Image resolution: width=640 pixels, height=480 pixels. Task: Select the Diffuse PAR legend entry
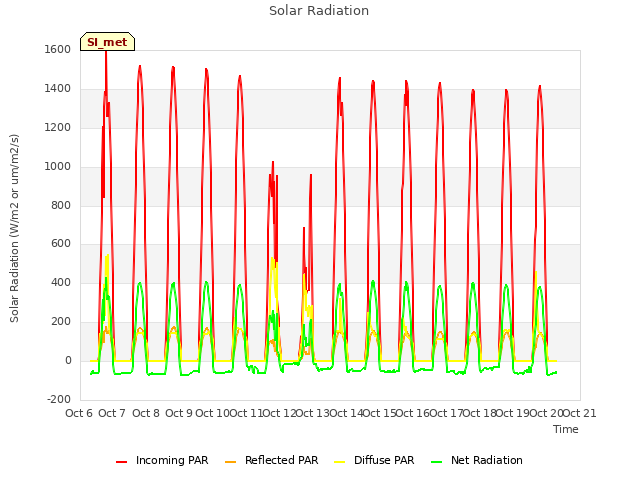(x=374, y=460)
